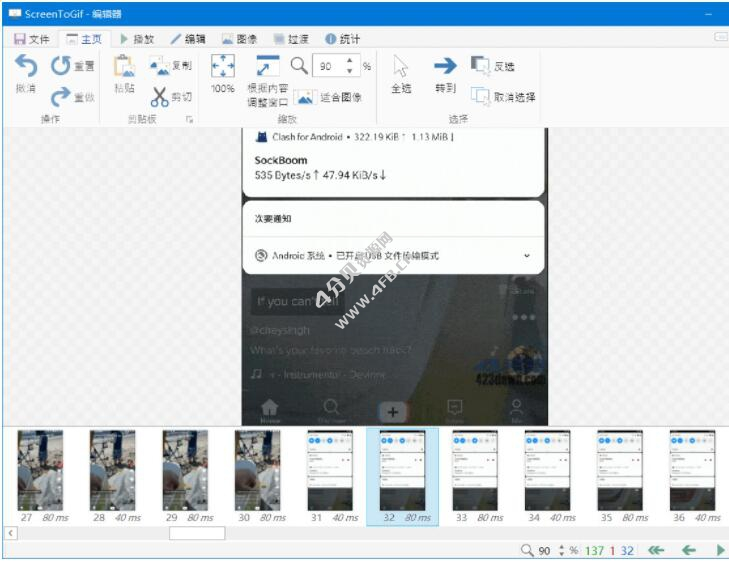
Task: Click the Undo (撤消) arrow icon
Action: point(25,68)
